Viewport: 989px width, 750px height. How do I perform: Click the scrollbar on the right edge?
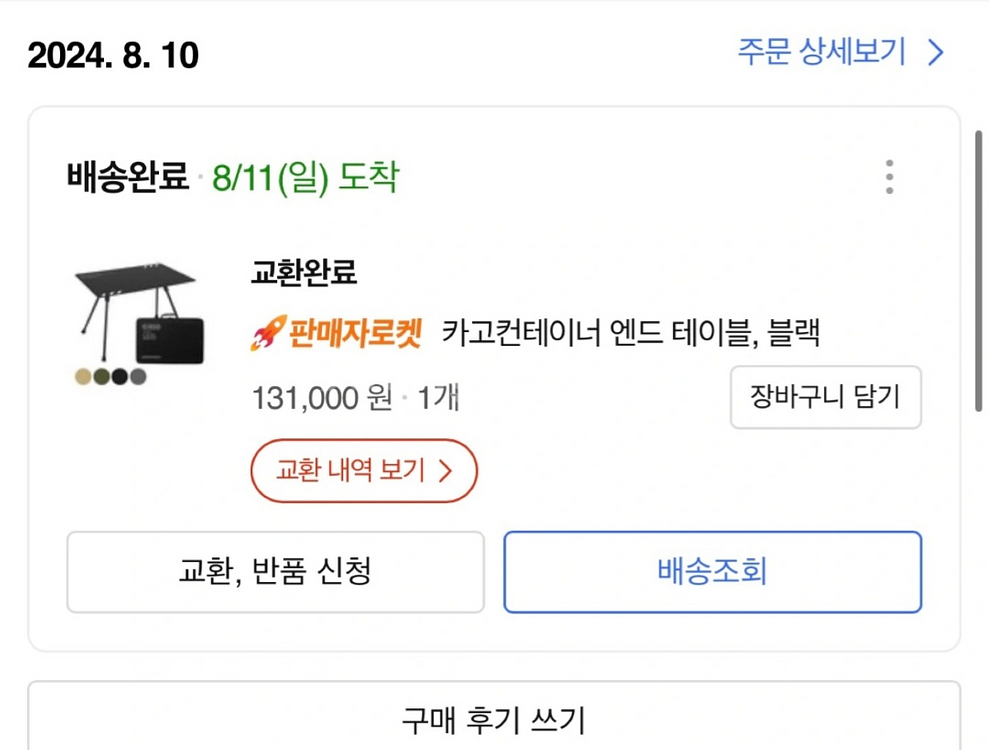[x=978, y=270]
